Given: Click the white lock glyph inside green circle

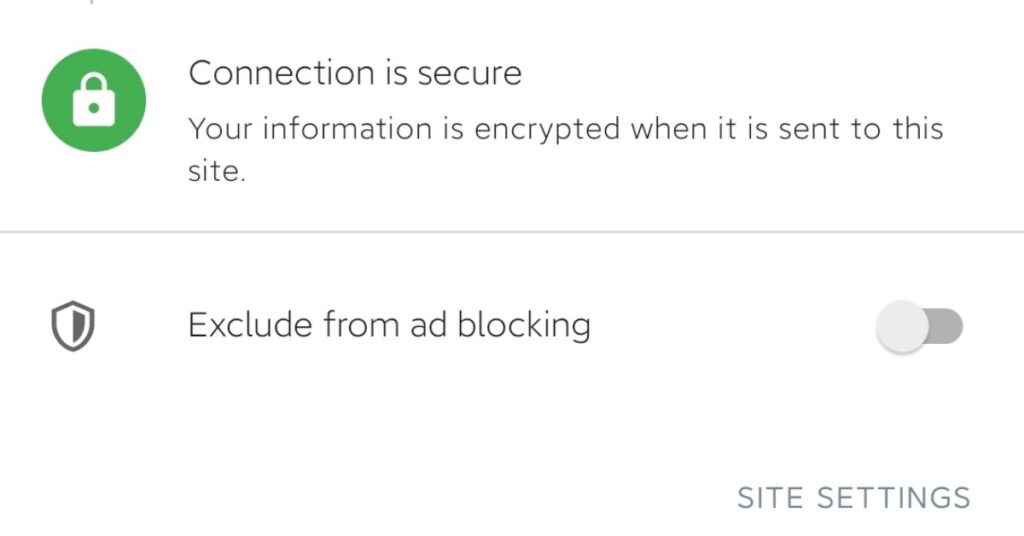Looking at the screenshot, I should [93, 100].
